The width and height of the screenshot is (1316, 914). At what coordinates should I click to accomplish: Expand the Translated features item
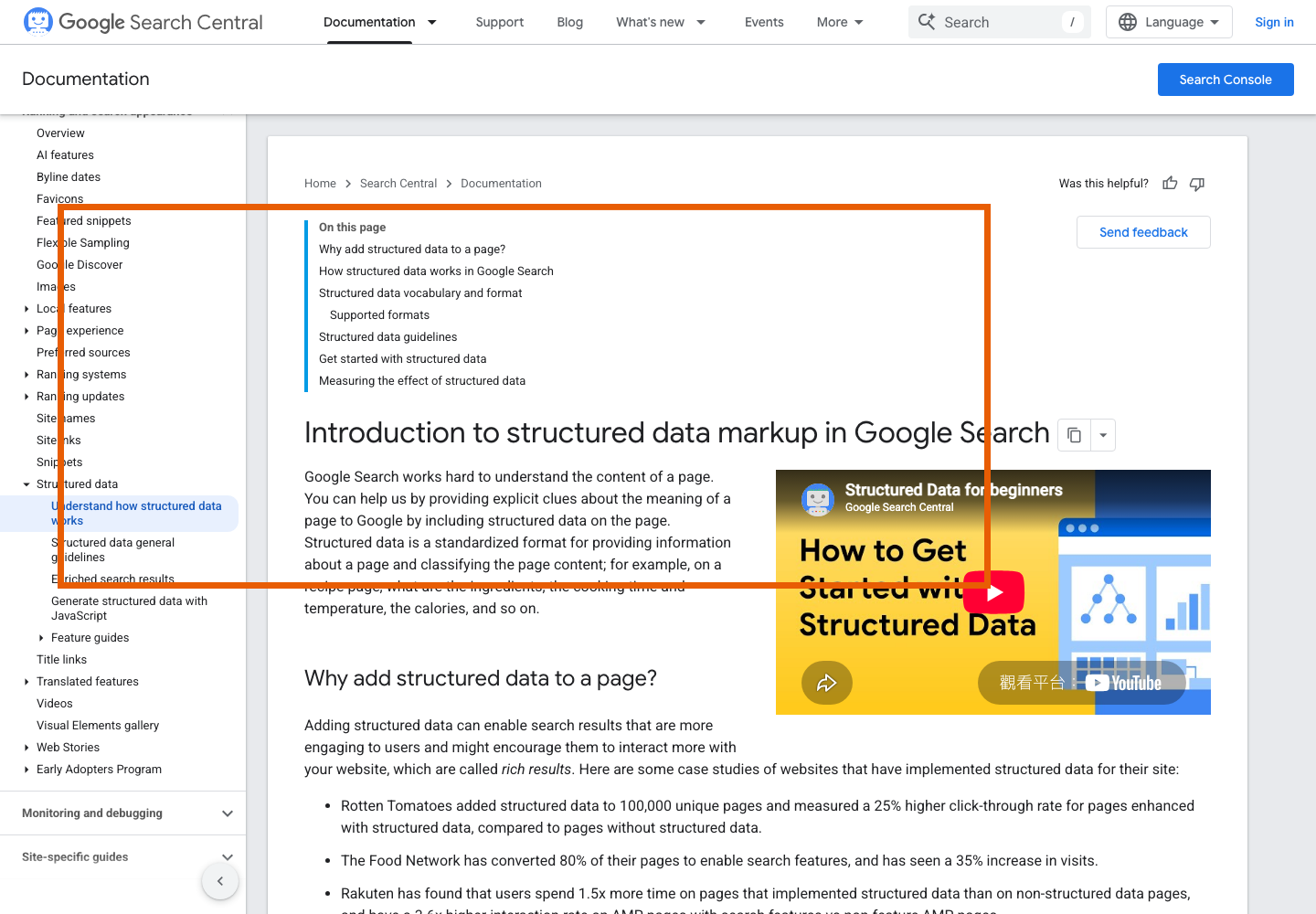coord(27,682)
